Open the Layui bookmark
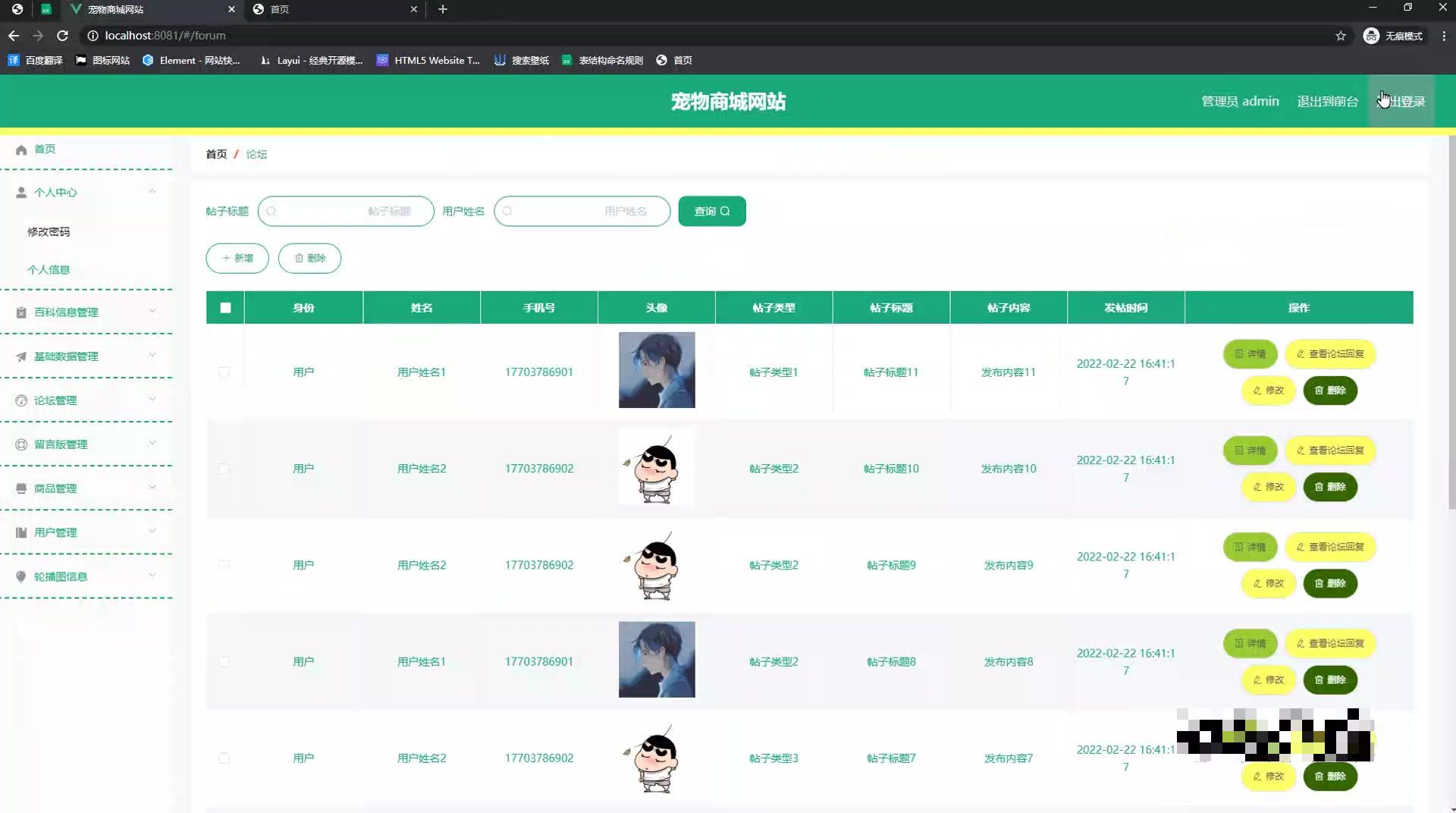1456x813 pixels. 311,60
